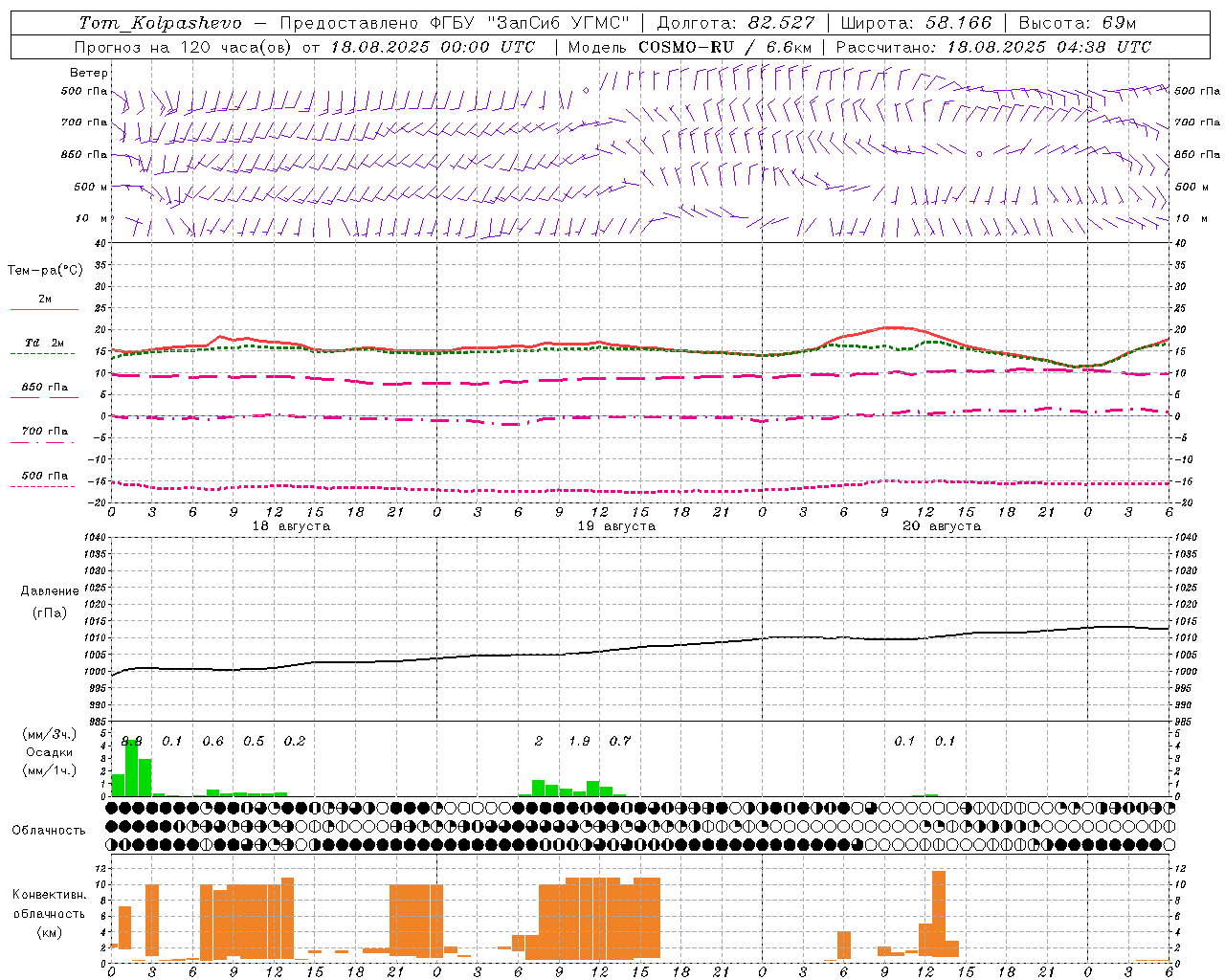1225x980 pixels.
Task: Select forecast start time 18.08.2025 00:00 UTC
Action: click(433, 47)
